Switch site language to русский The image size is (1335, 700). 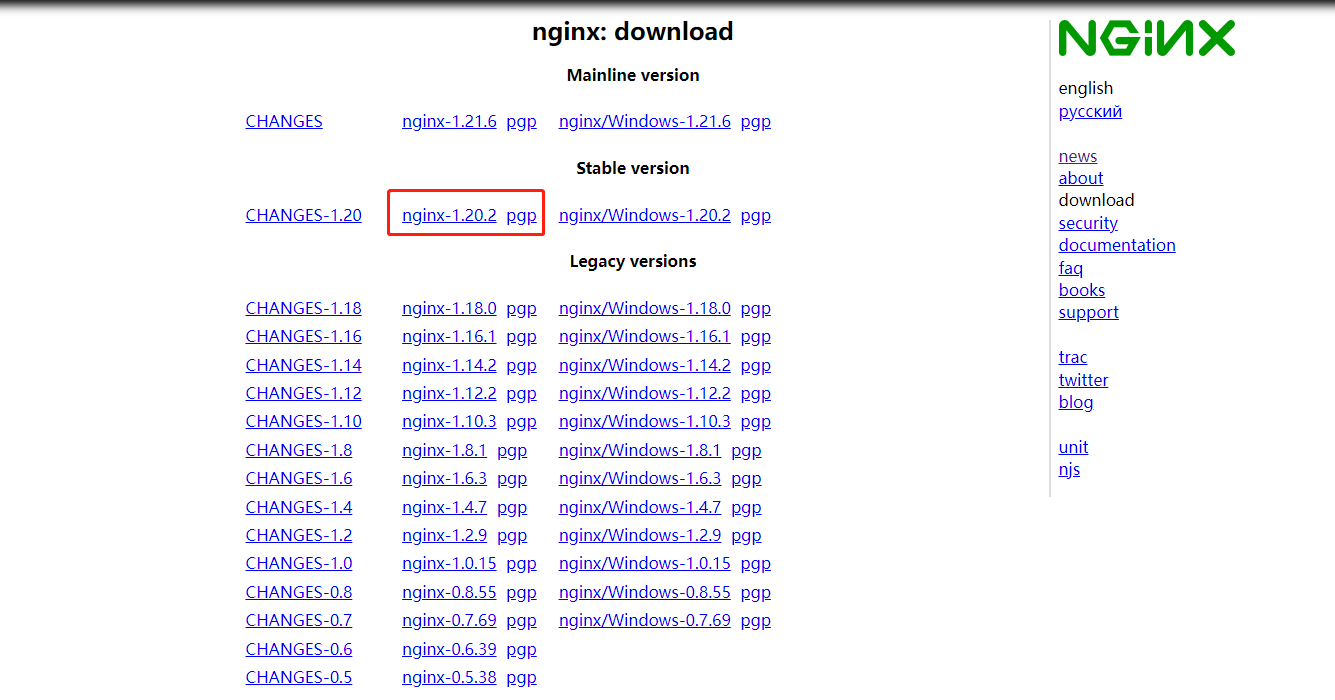click(x=1090, y=111)
